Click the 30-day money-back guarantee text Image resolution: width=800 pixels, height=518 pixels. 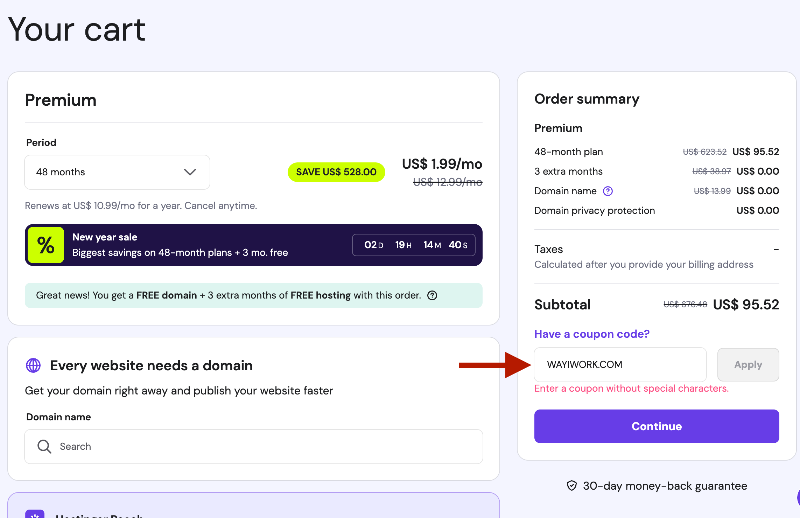[665, 486]
